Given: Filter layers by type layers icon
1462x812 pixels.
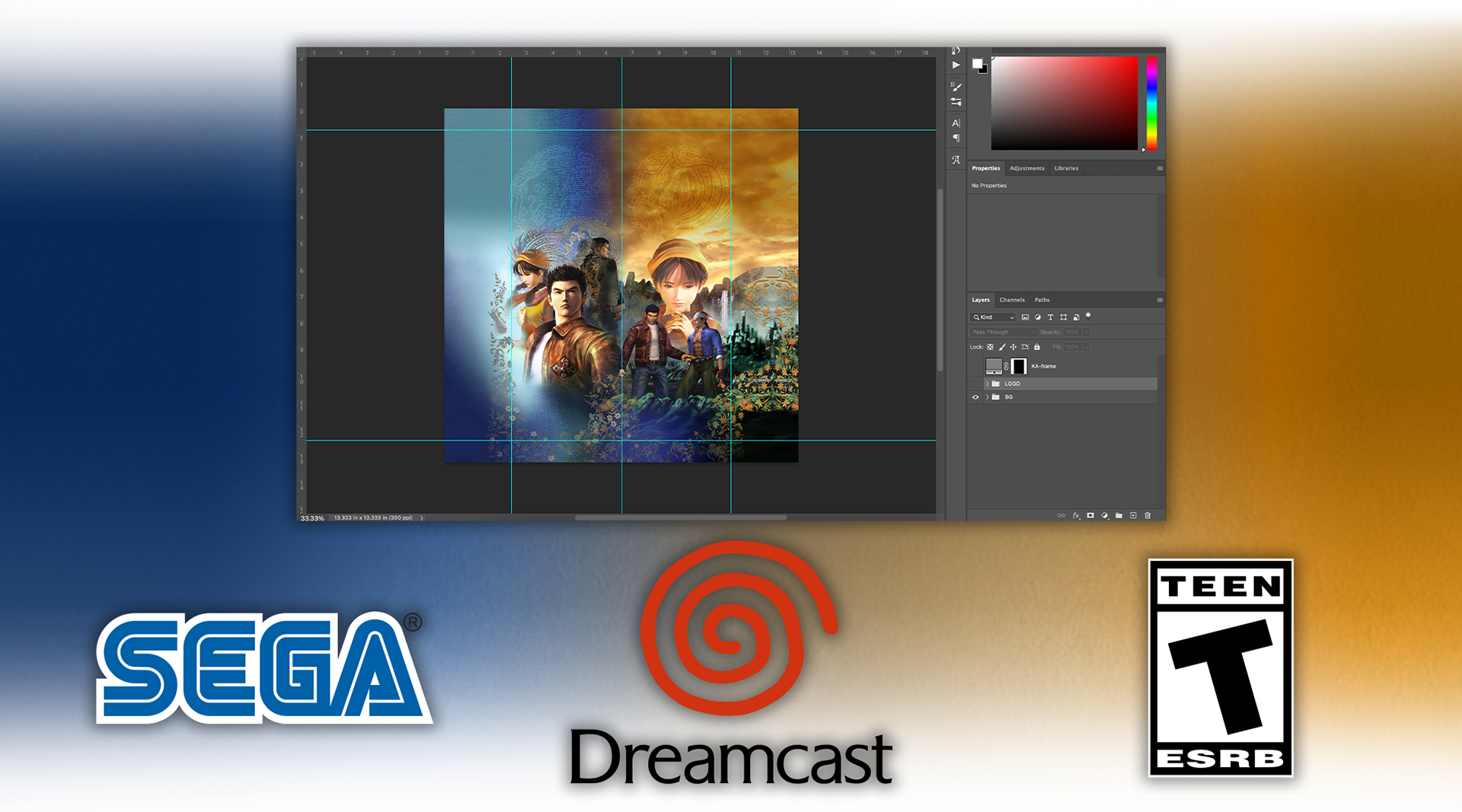Looking at the screenshot, I should pos(1050,317).
